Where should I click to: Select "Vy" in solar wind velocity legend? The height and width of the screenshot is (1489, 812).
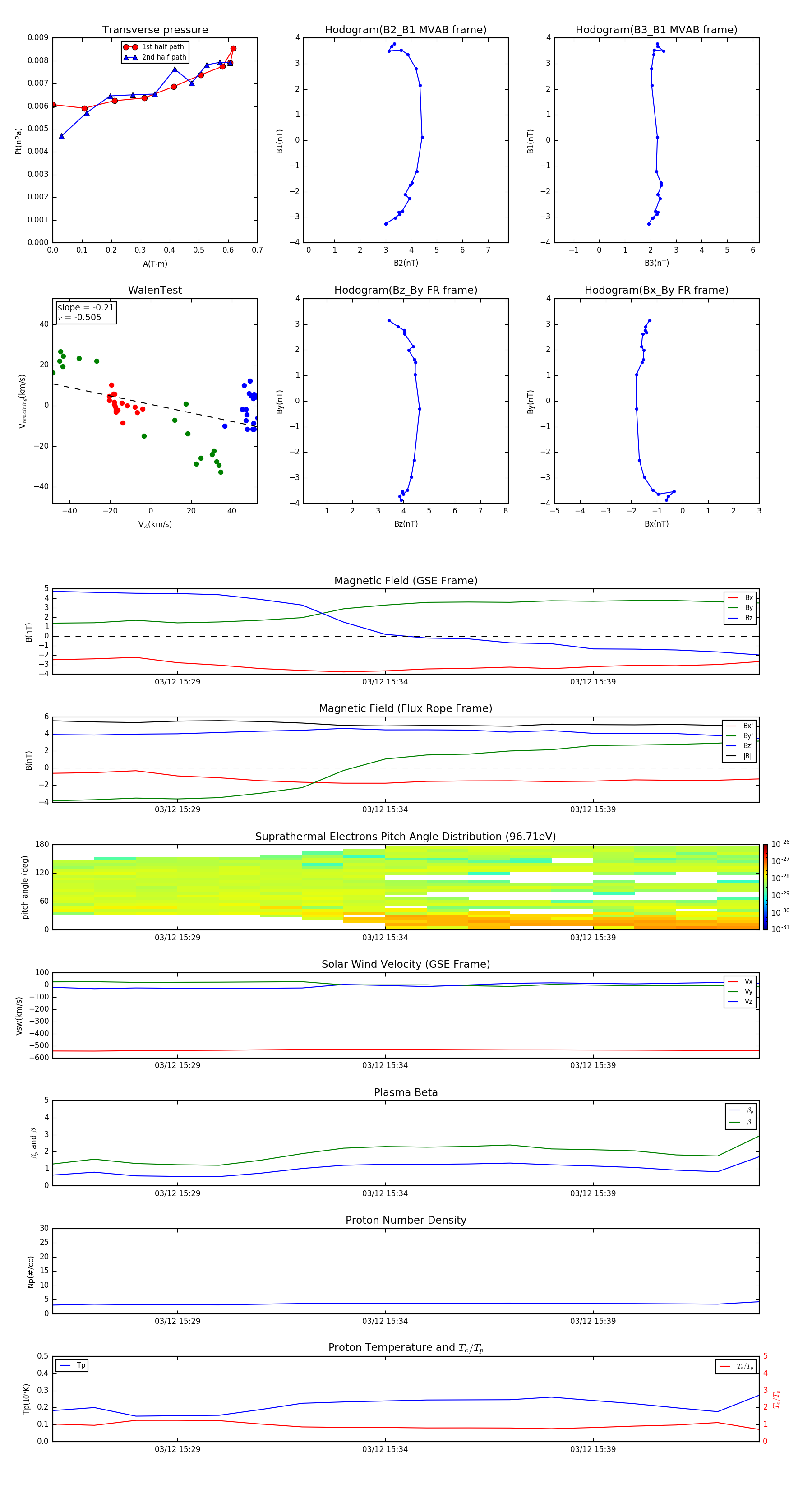pyautogui.click(x=740, y=992)
